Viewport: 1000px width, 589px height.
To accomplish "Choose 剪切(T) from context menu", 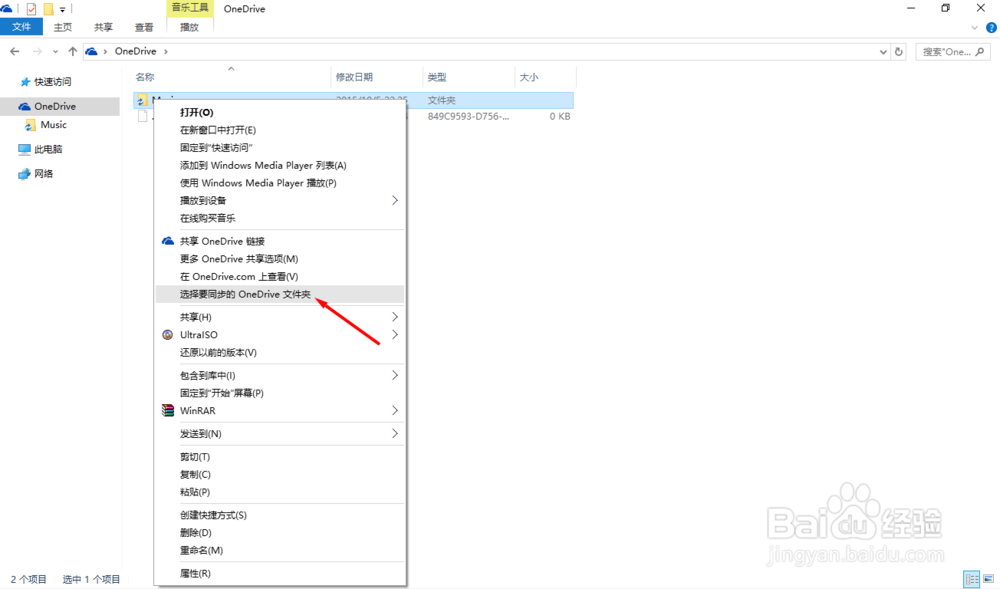I will [x=279, y=457].
